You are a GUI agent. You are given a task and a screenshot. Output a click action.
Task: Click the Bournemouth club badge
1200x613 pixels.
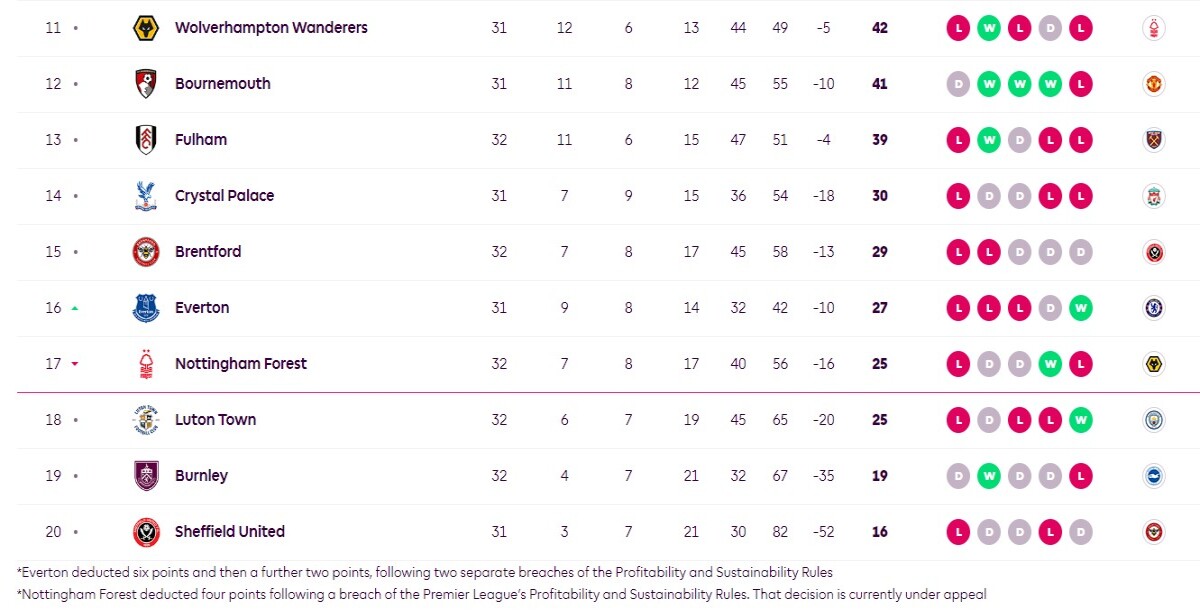tap(146, 84)
